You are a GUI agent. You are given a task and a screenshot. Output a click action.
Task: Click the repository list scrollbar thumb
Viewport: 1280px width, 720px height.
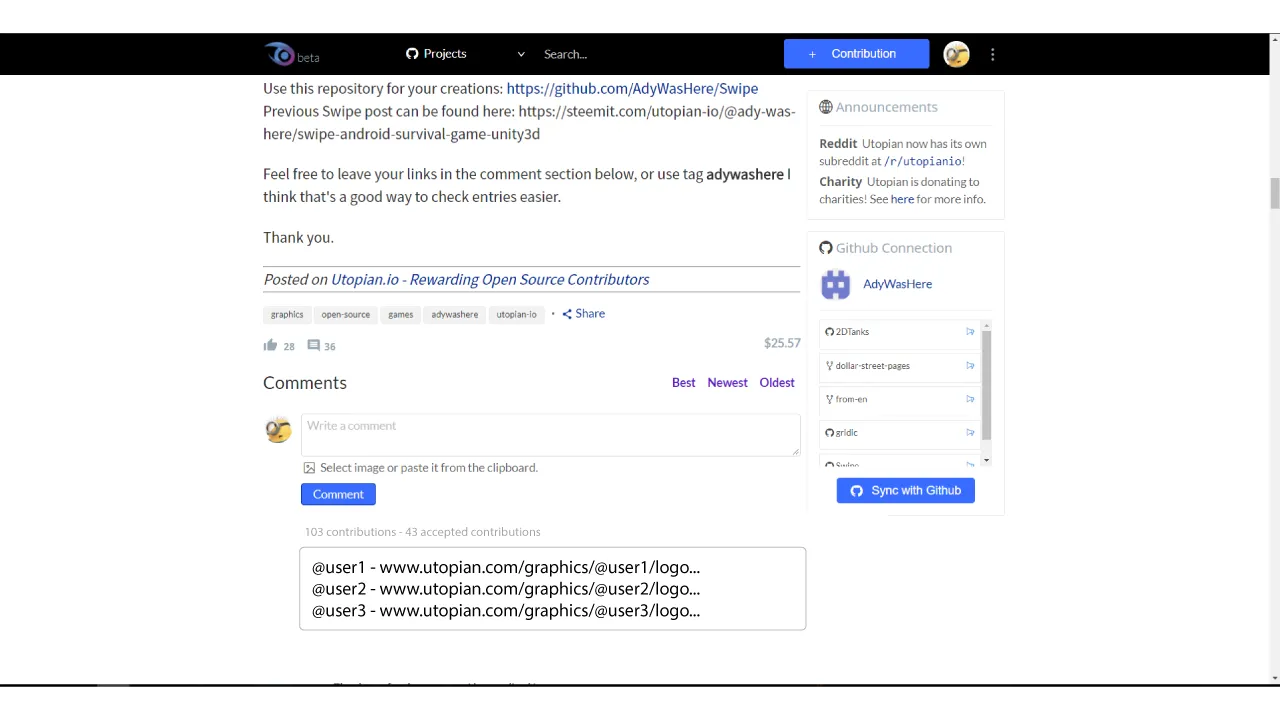tap(987, 385)
